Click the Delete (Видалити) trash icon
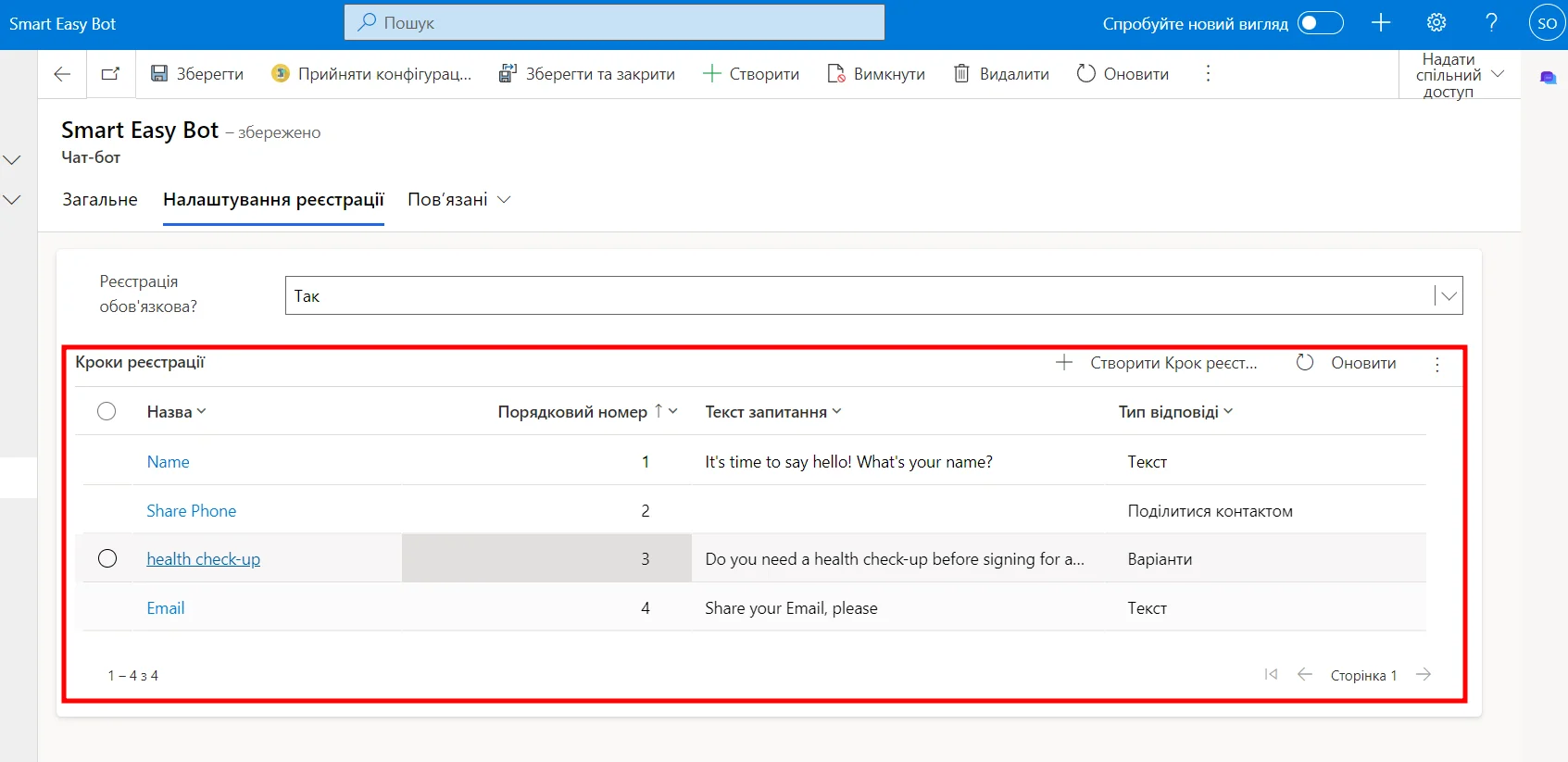Image resolution: width=1568 pixels, height=762 pixels. [x=961, y=74]
